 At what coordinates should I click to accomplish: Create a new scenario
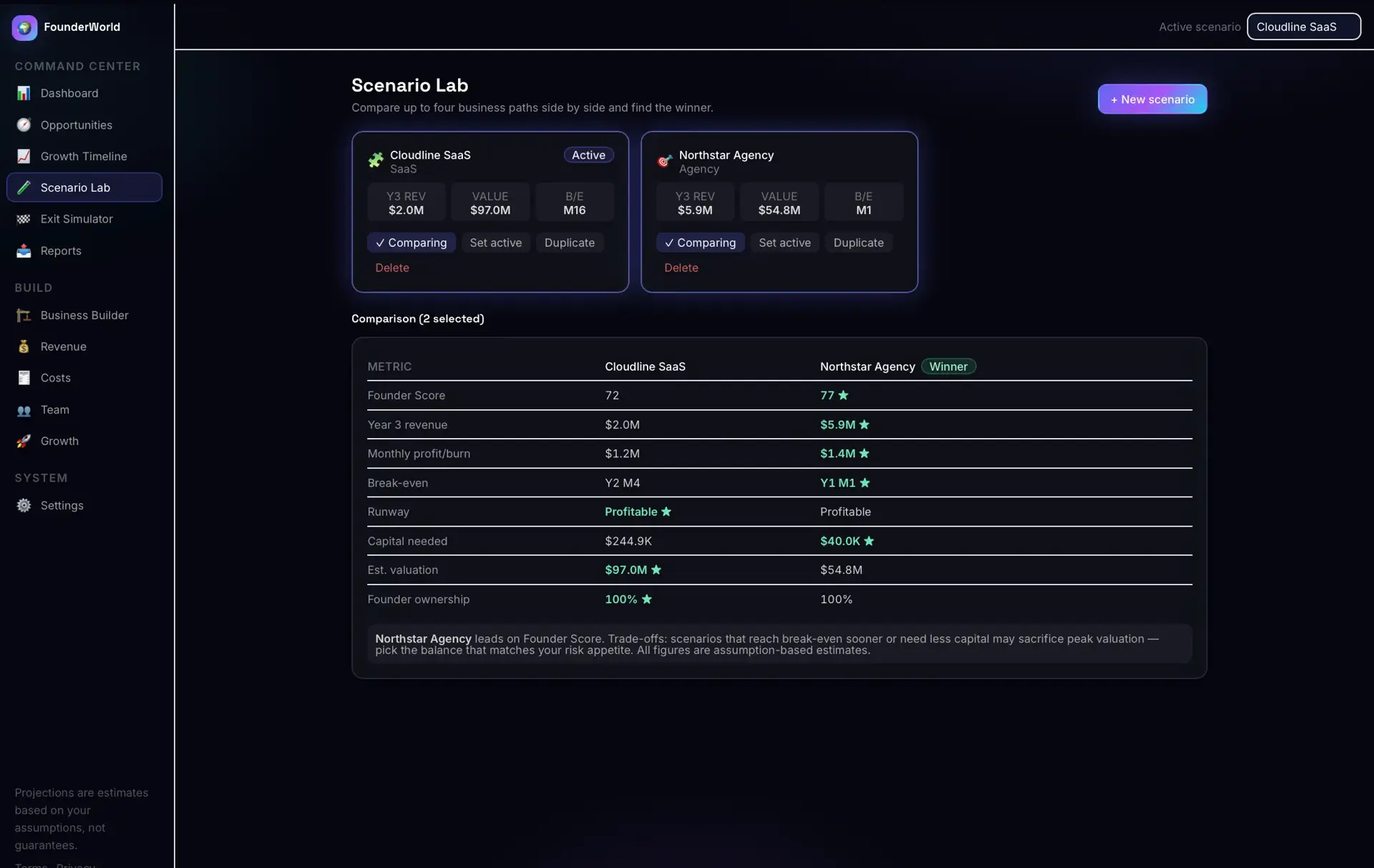[x=1152, y=99]
